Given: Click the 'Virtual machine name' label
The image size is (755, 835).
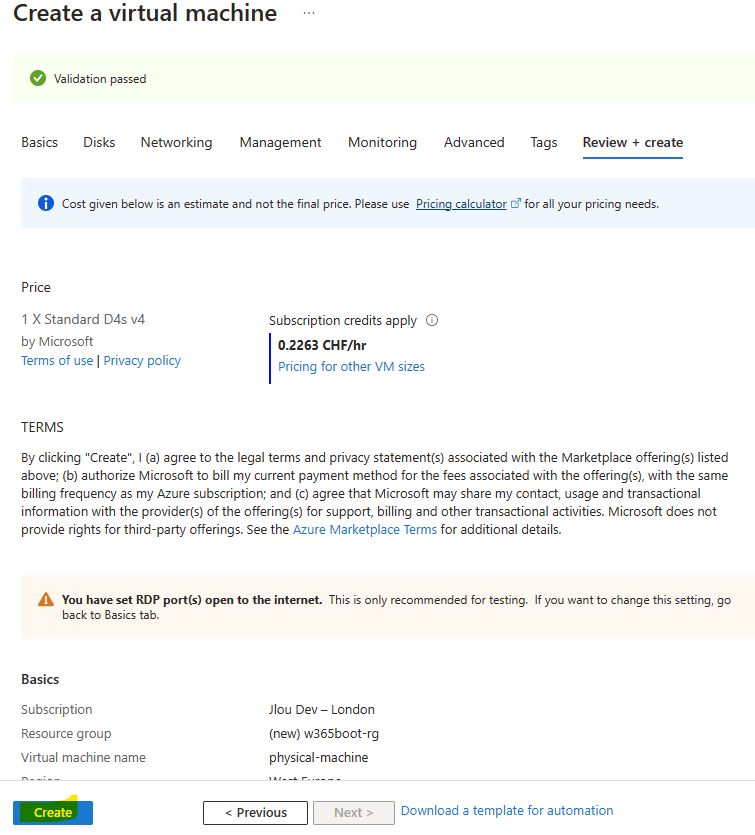Looking at the screenshot, I should (x=84, y=757).
